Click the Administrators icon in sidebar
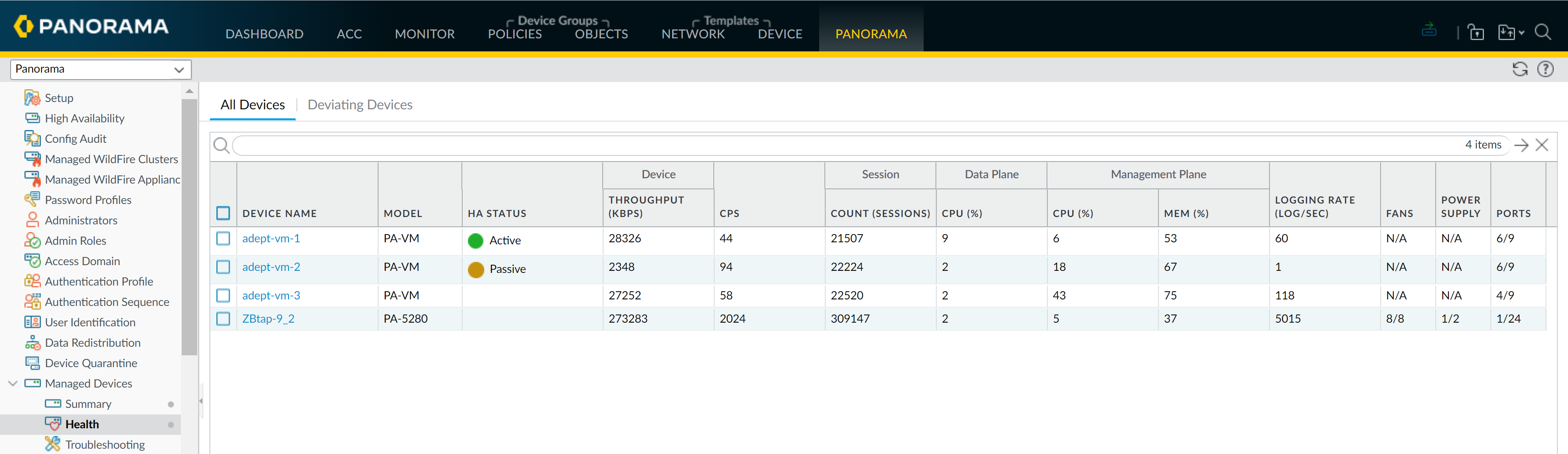Screen dimensions: 1568x454 (32, 220)
